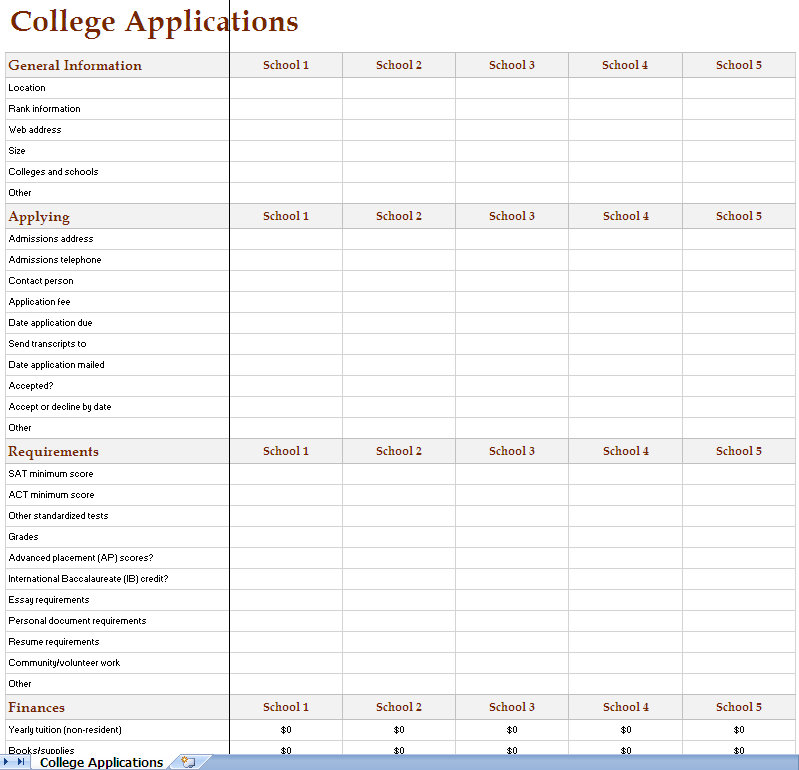Select School 5 header in Requirements section
This screenshot has height=770, width=799.
click(x=739, y=451)
